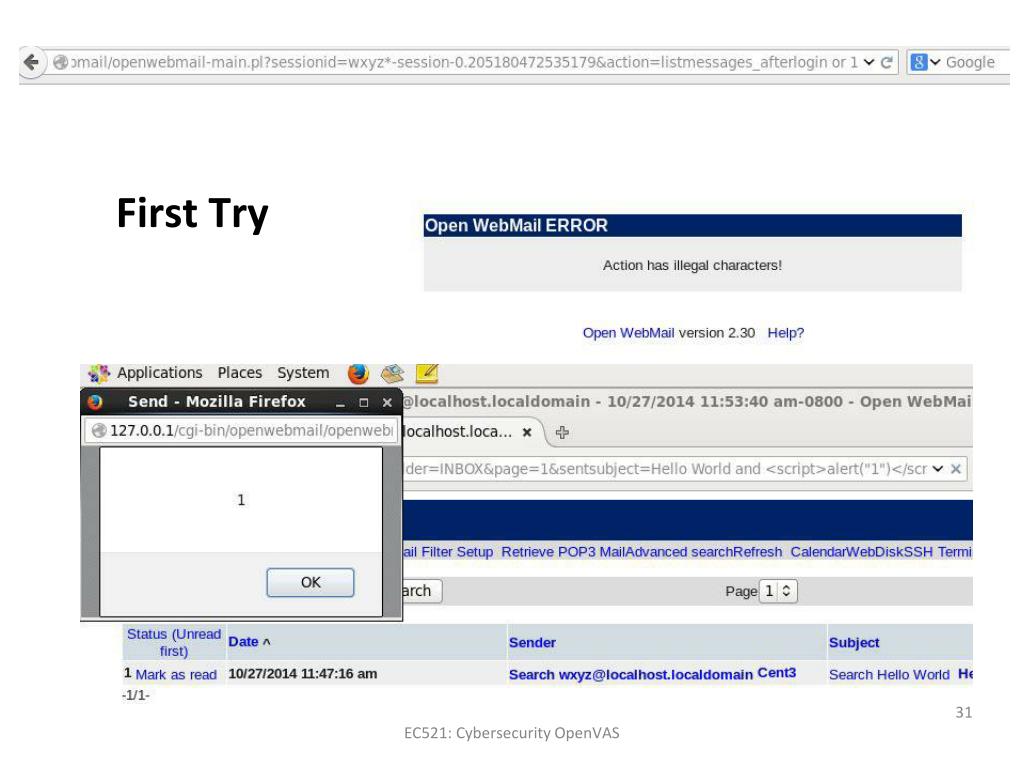
Task: Click Mark as read for message 1
Action: click(176, 675)
